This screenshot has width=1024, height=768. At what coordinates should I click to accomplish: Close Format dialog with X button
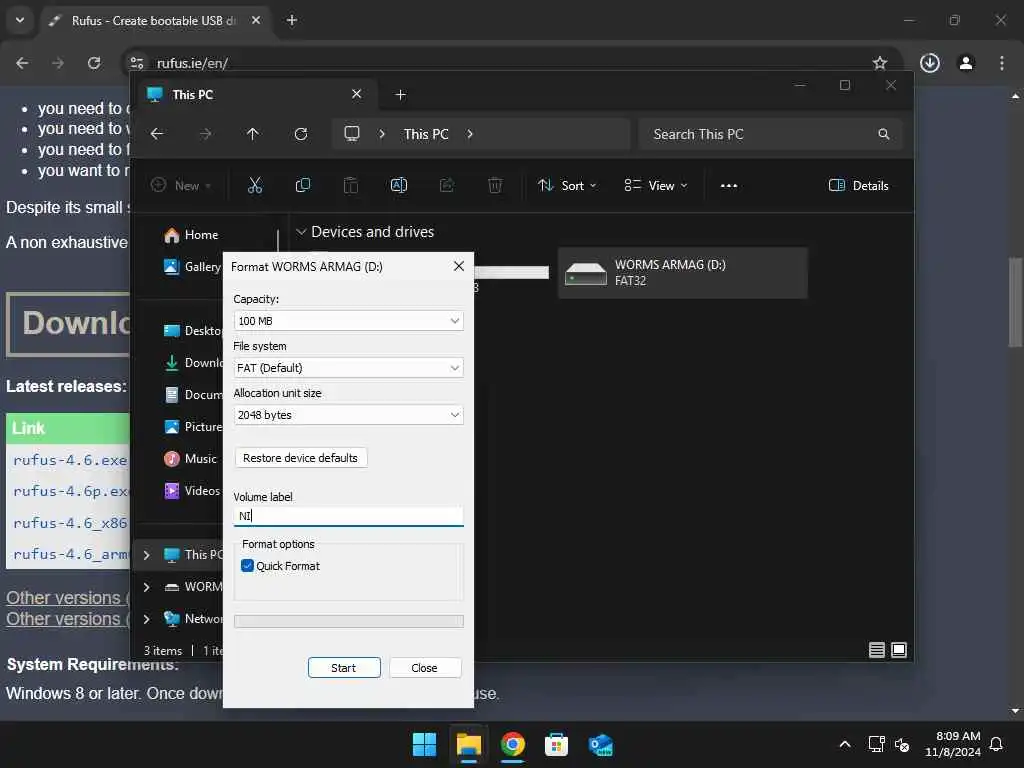click(x=459, y=266)
